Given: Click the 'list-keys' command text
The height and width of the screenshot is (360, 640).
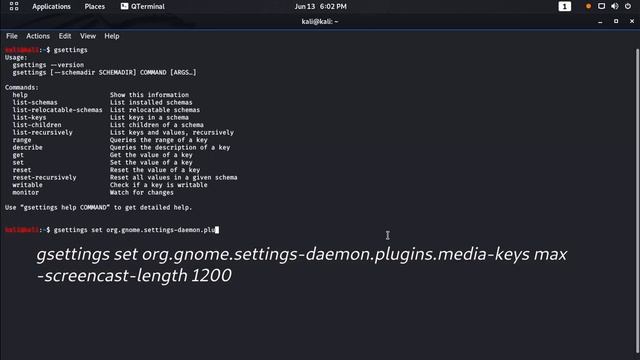Looking at the screenshot, I should pyautogui.click(x=29, y=118).
